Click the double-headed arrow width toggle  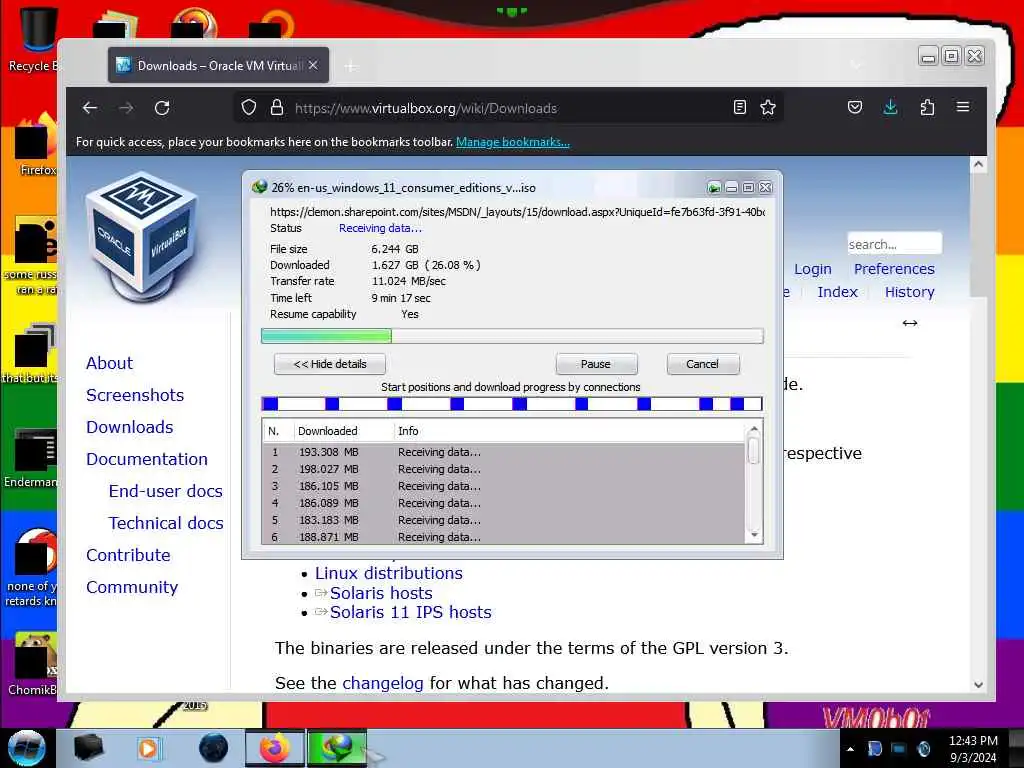pos(910,323)
